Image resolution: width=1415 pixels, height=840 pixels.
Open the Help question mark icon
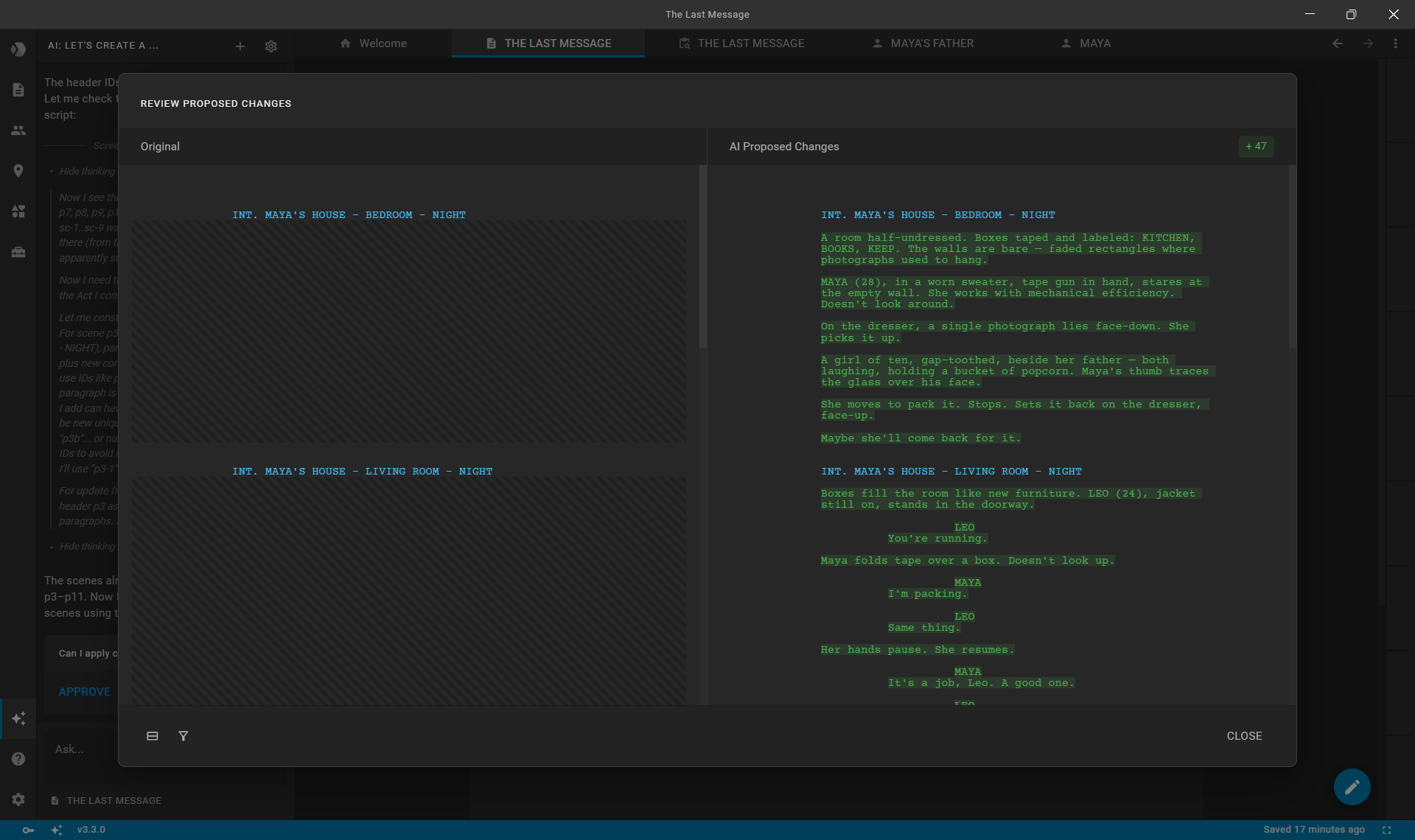coord(18,759)
